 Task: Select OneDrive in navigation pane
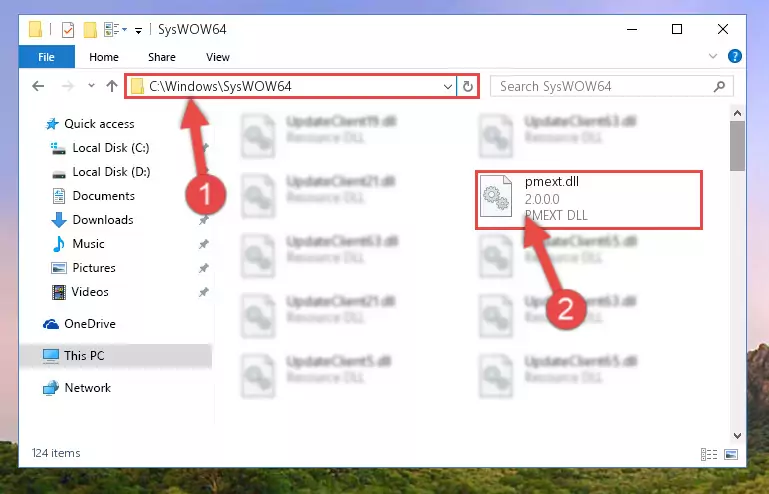point(79,324)
